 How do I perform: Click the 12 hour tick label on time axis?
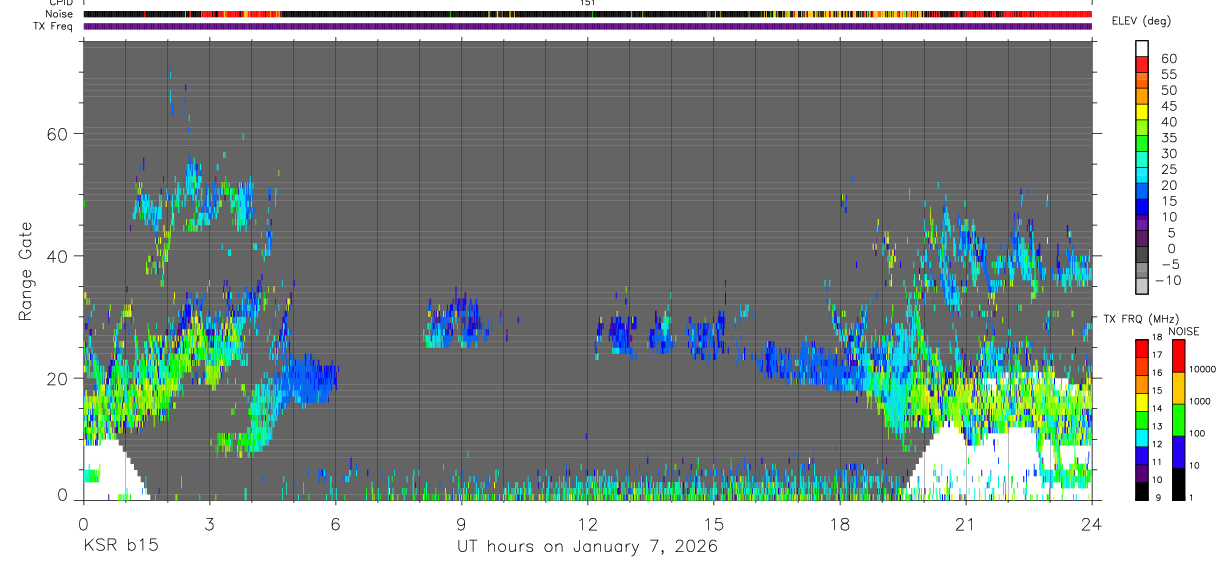point(588,524)
